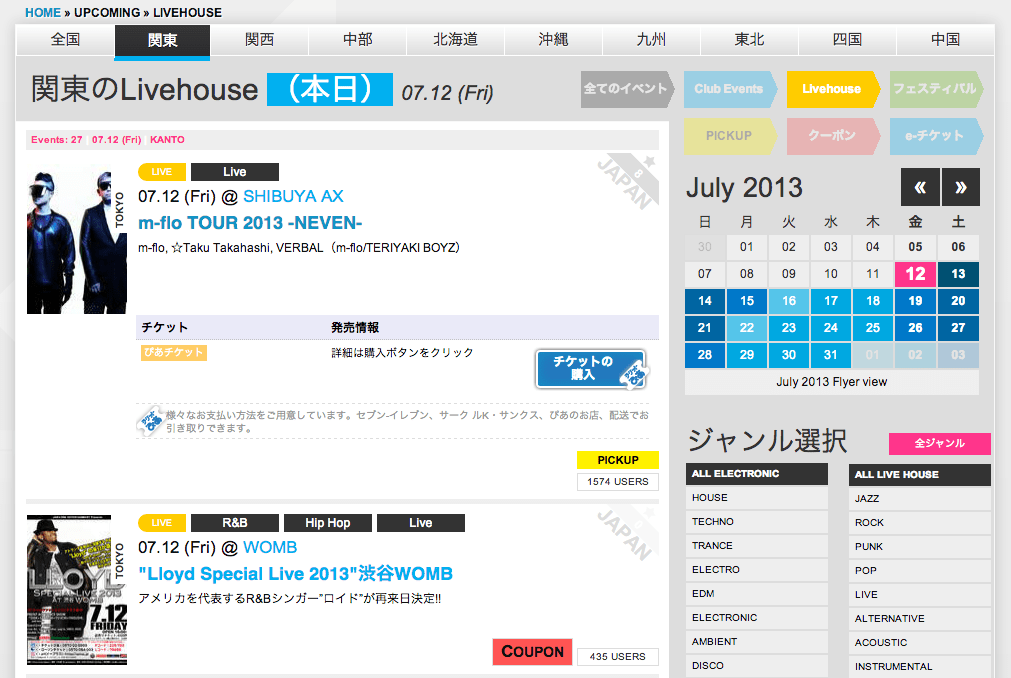Filter by クーポン category
The width and height of the screenshot is (1011, 678).
pyautogui.click(x=833, y=136)
